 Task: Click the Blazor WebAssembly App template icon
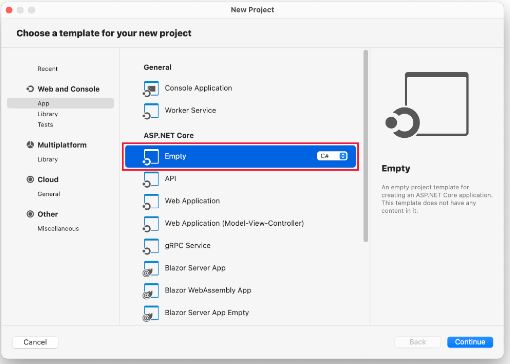point(151,291)
